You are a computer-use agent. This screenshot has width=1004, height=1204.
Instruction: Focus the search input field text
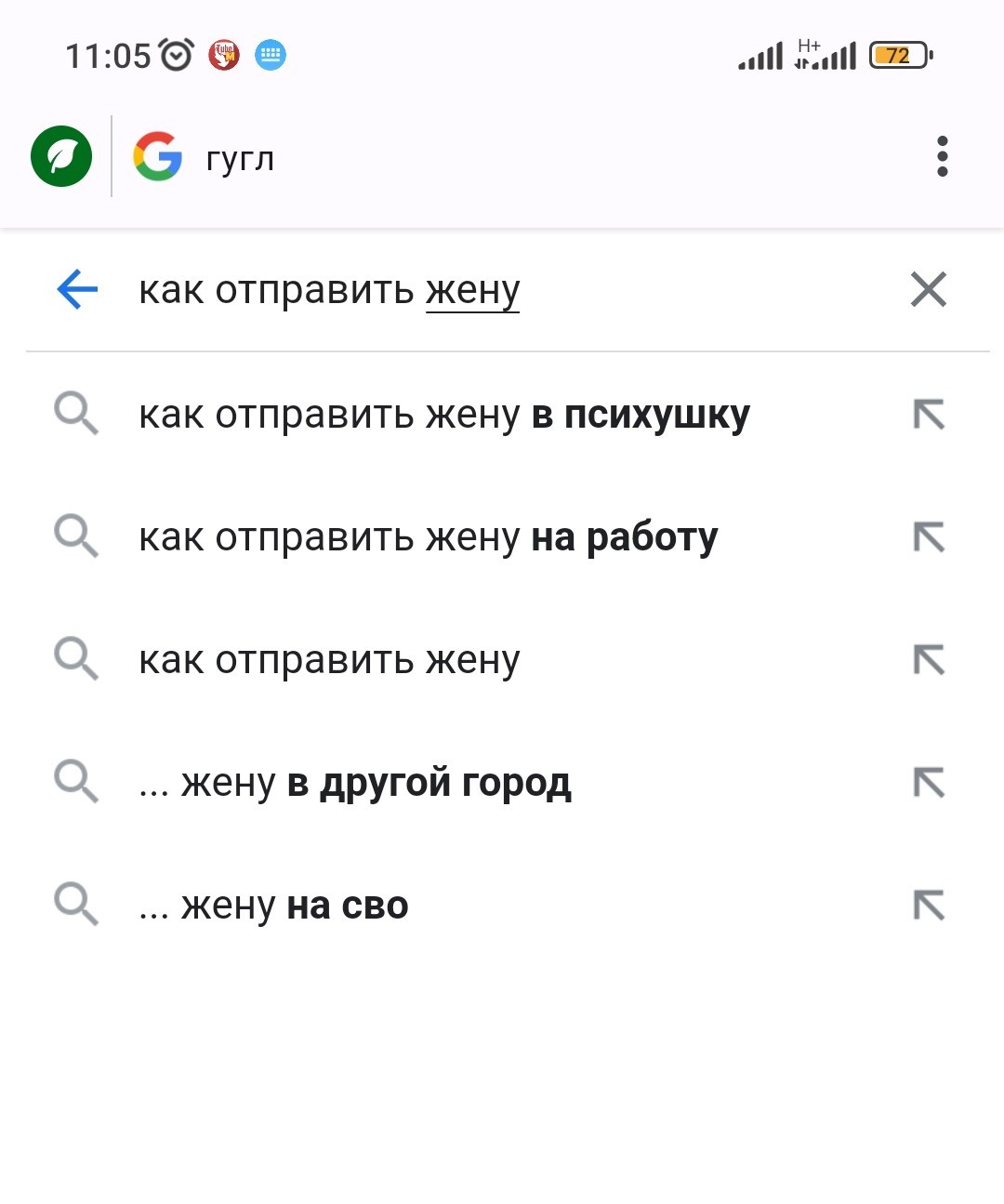click(329, 290)
